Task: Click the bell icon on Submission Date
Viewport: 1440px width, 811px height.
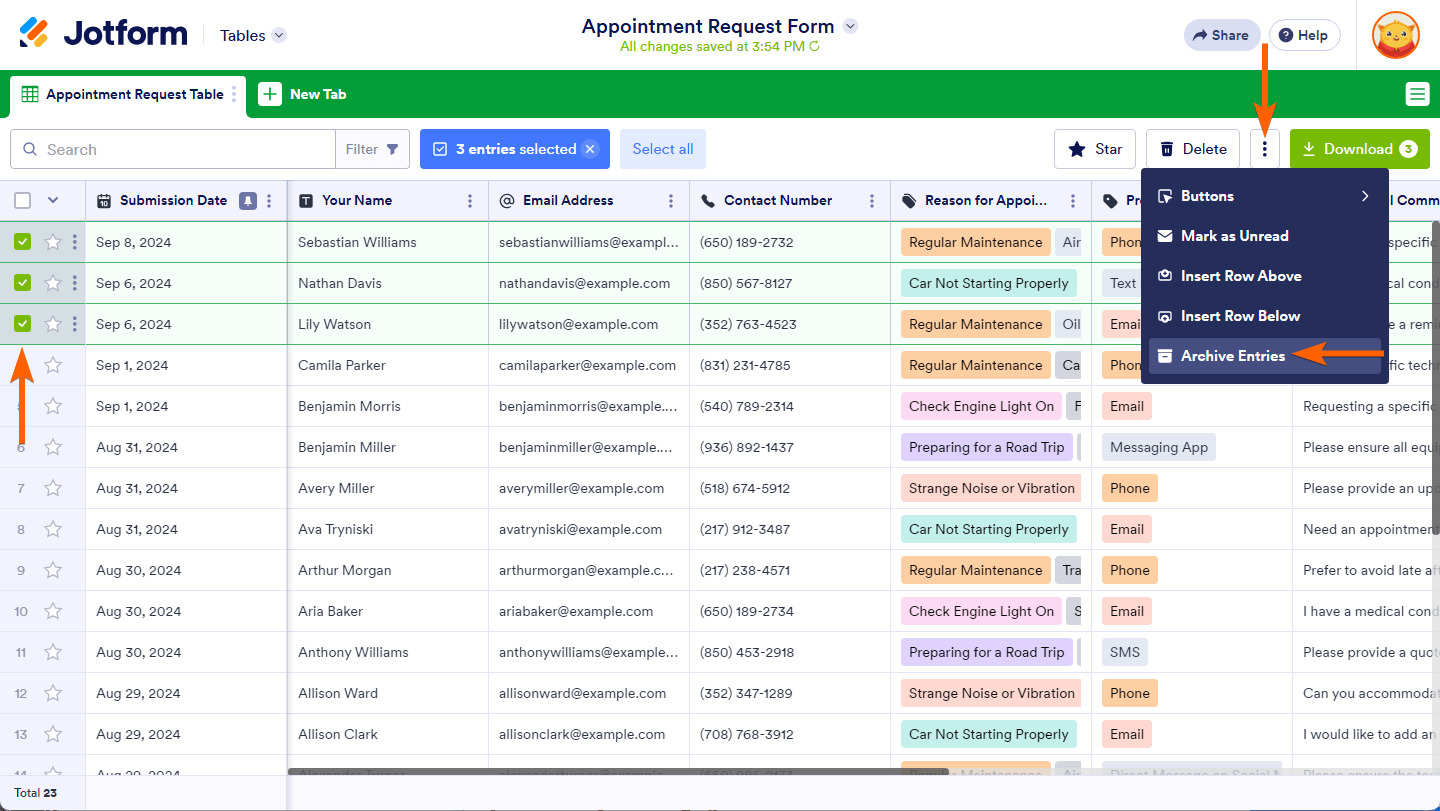Action: click(x=247, y=200)
